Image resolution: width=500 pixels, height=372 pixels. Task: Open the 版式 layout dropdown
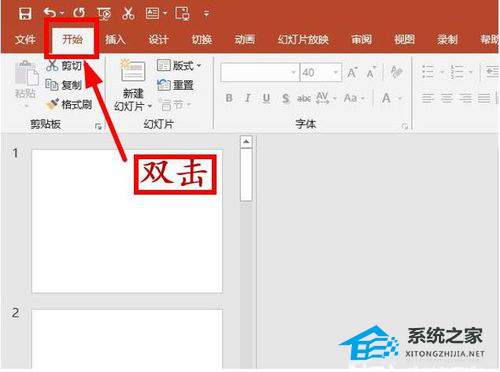click(179, 65)
